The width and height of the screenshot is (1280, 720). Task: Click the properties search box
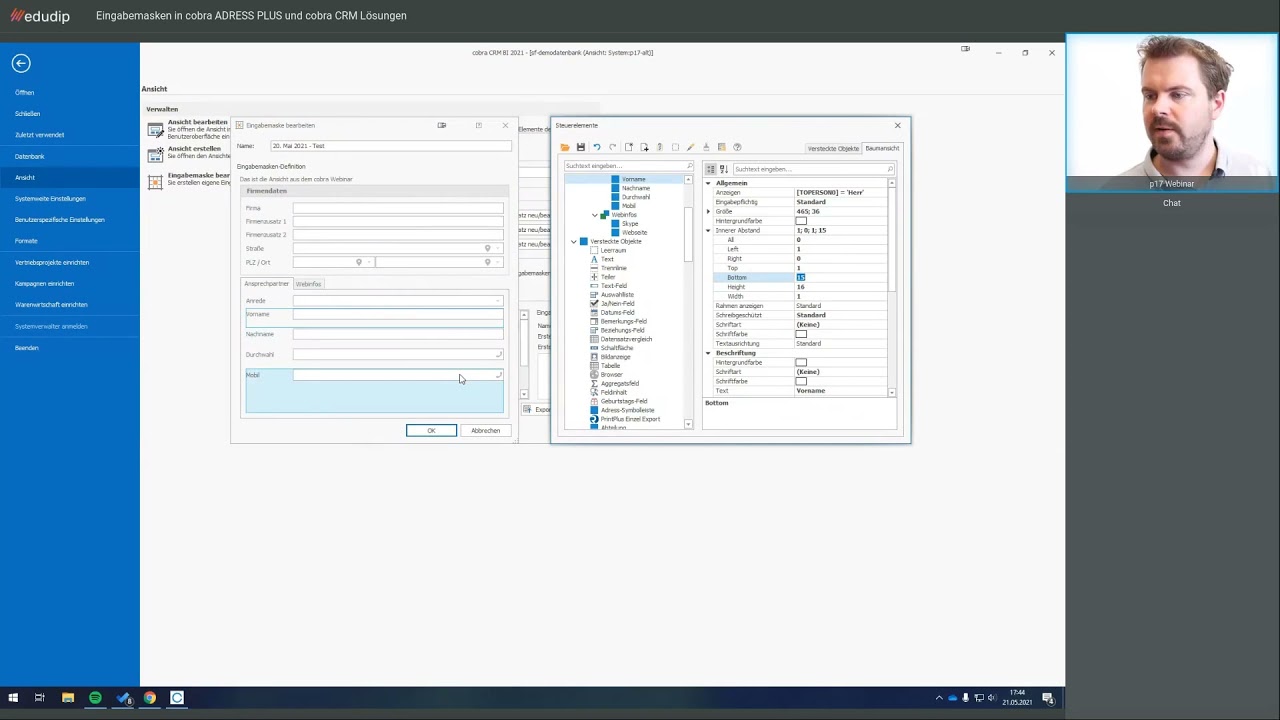813,169
